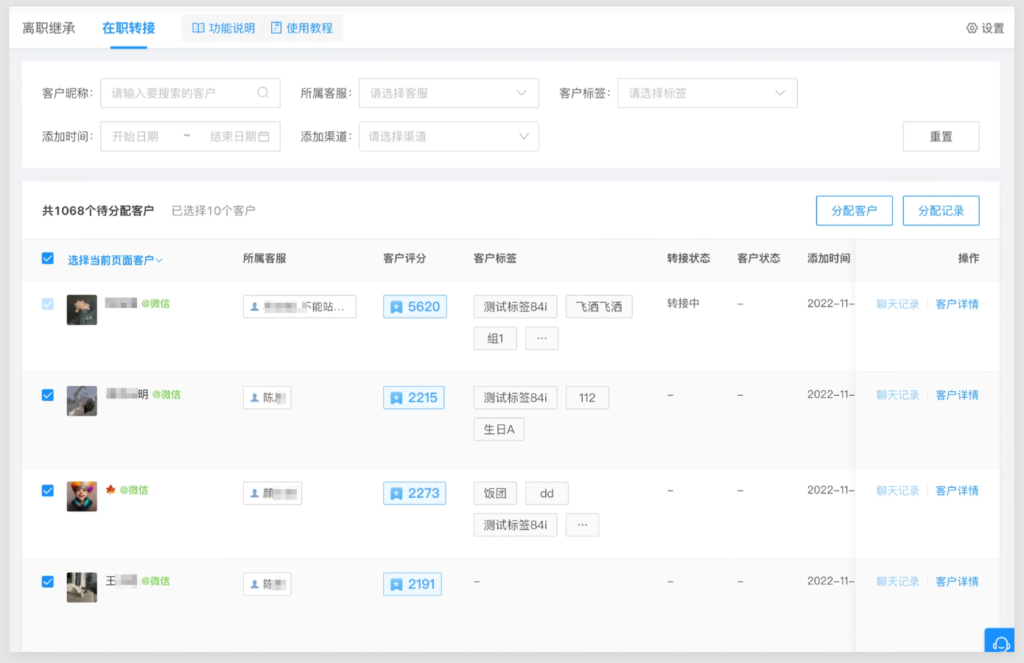The image size is (1024, 663).
Task: Click the 转接中 status text
Action: pyautogui.click(x=683, y=303)
